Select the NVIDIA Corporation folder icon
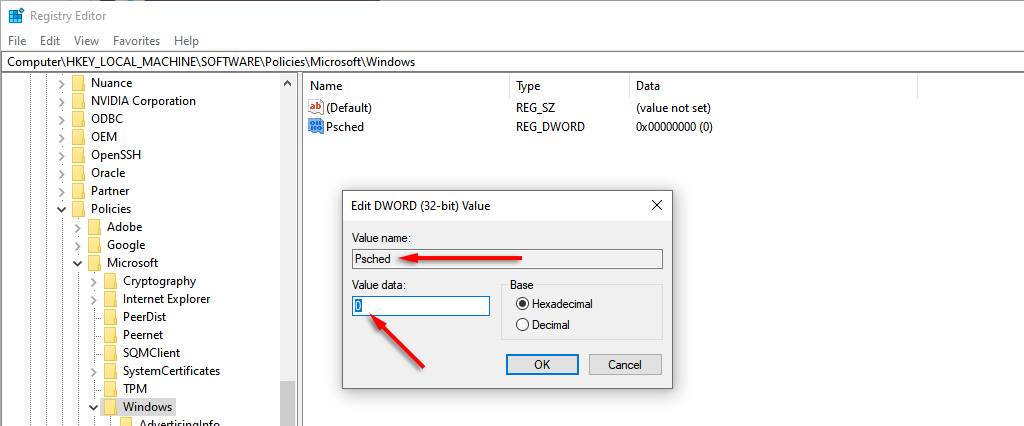Viewport: 1024px width, 426px height. point(78,101)
